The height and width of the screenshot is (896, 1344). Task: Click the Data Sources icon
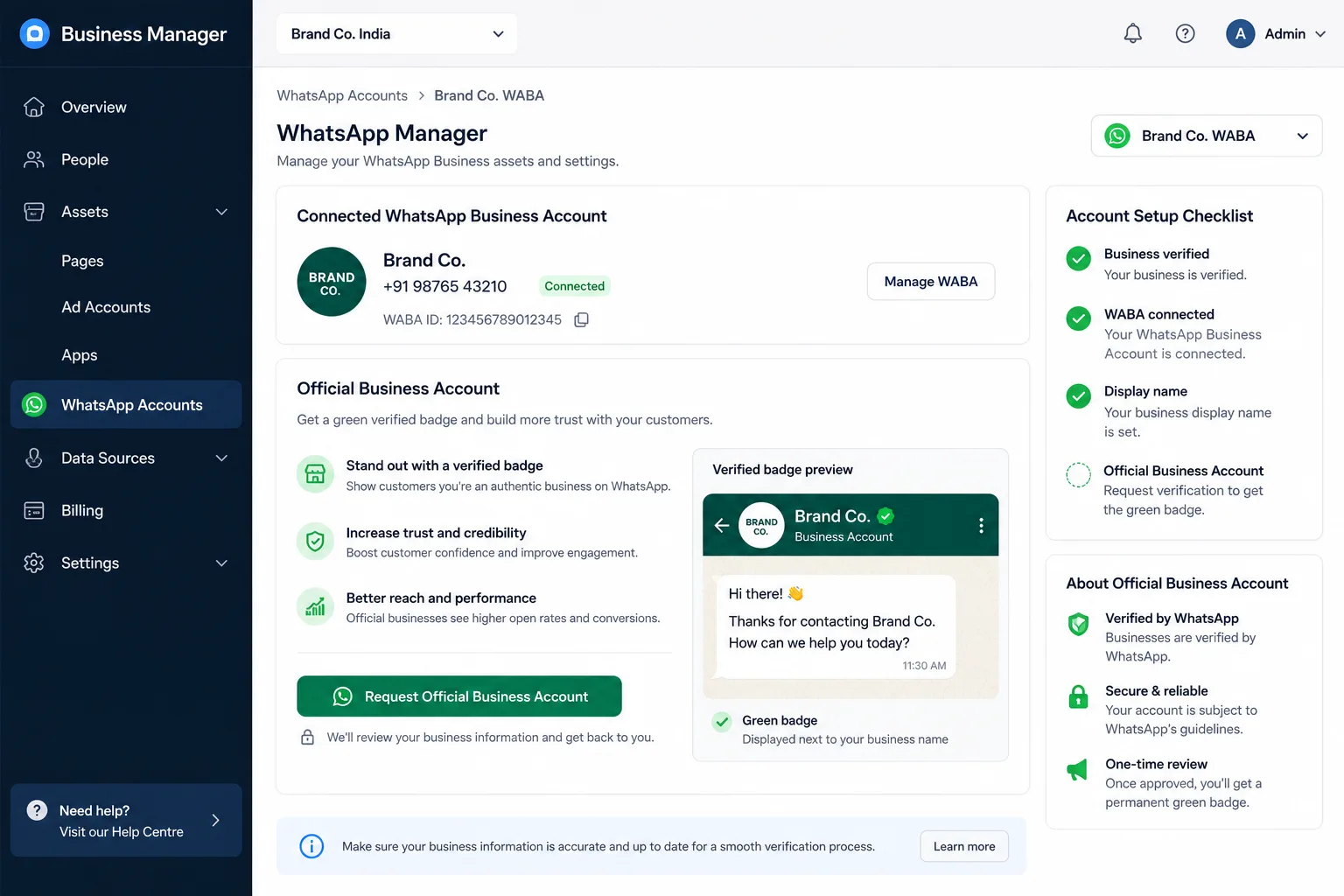pos(34,458)
